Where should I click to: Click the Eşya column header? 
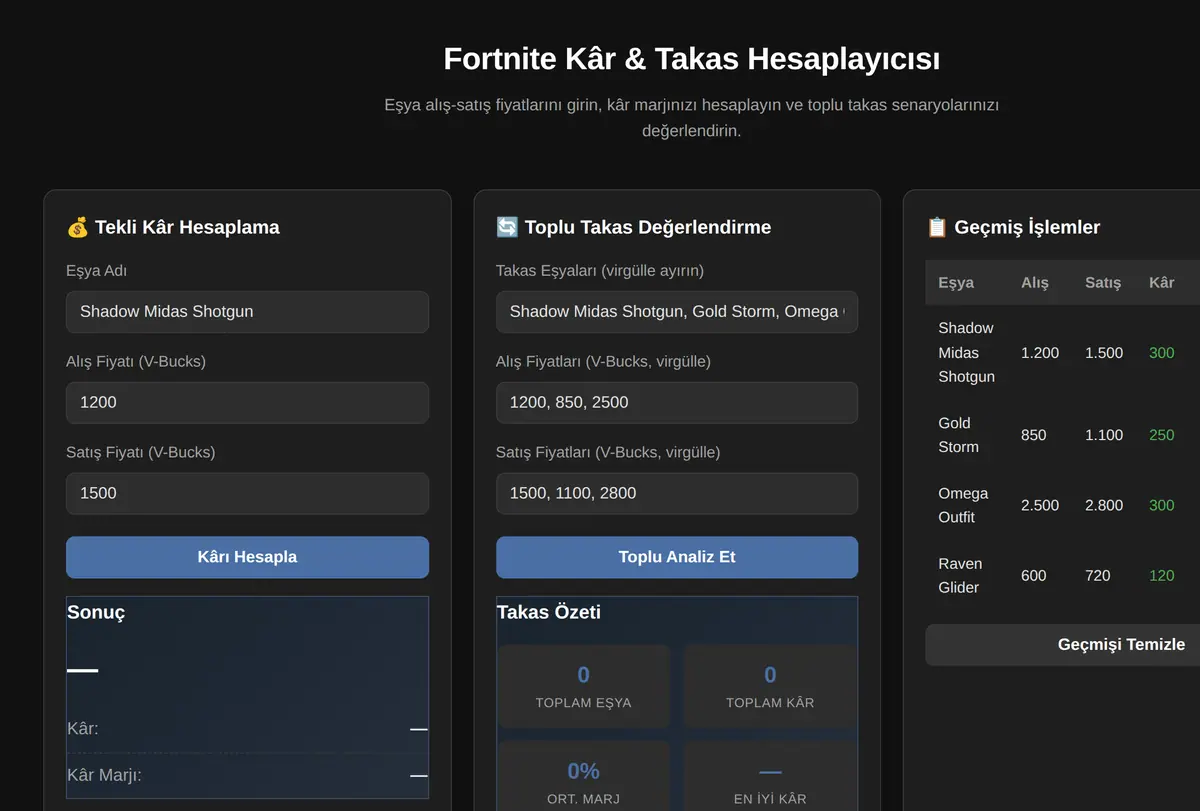coord(956,283)
